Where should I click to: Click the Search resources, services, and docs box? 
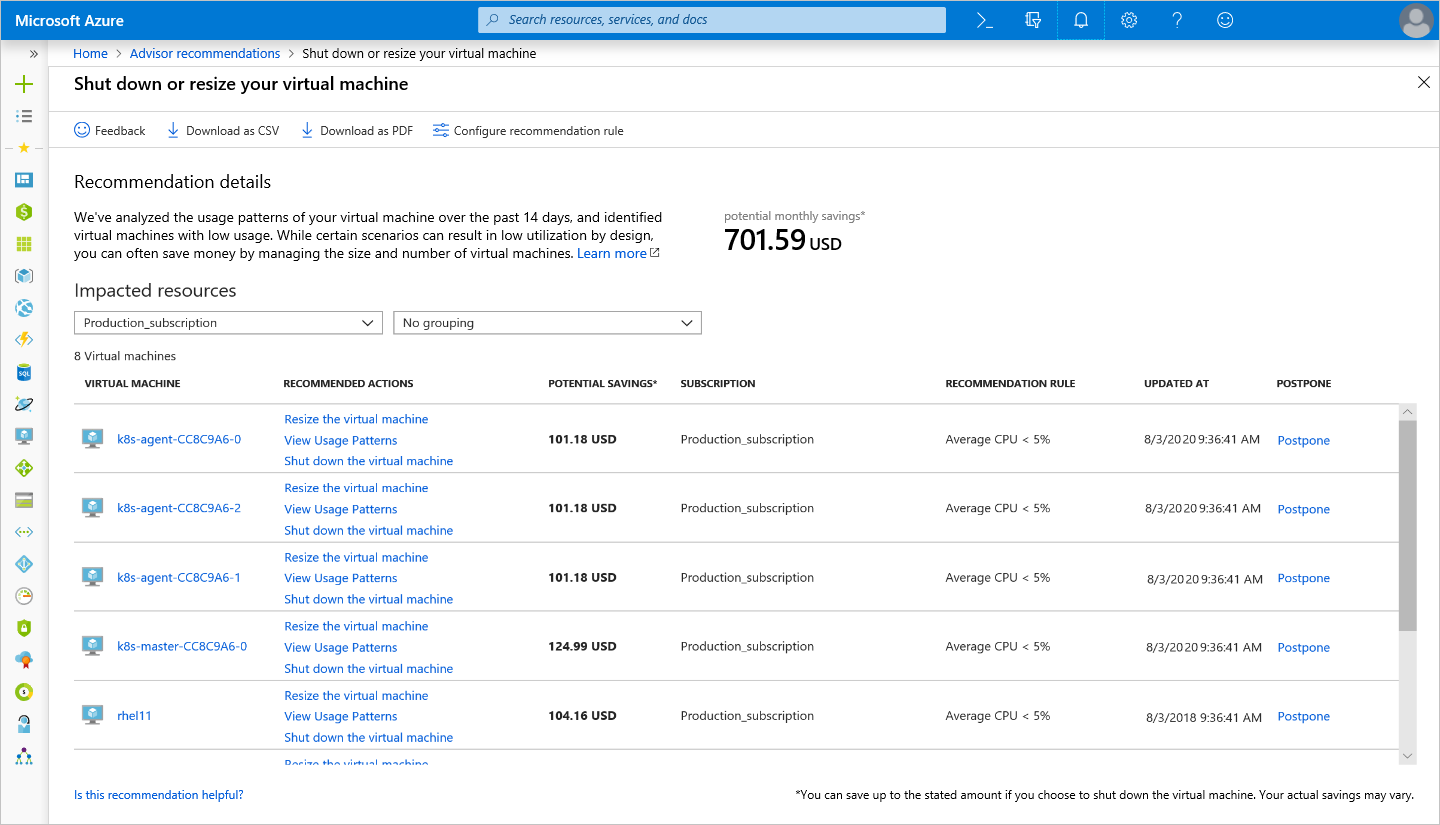click(712, 20)
